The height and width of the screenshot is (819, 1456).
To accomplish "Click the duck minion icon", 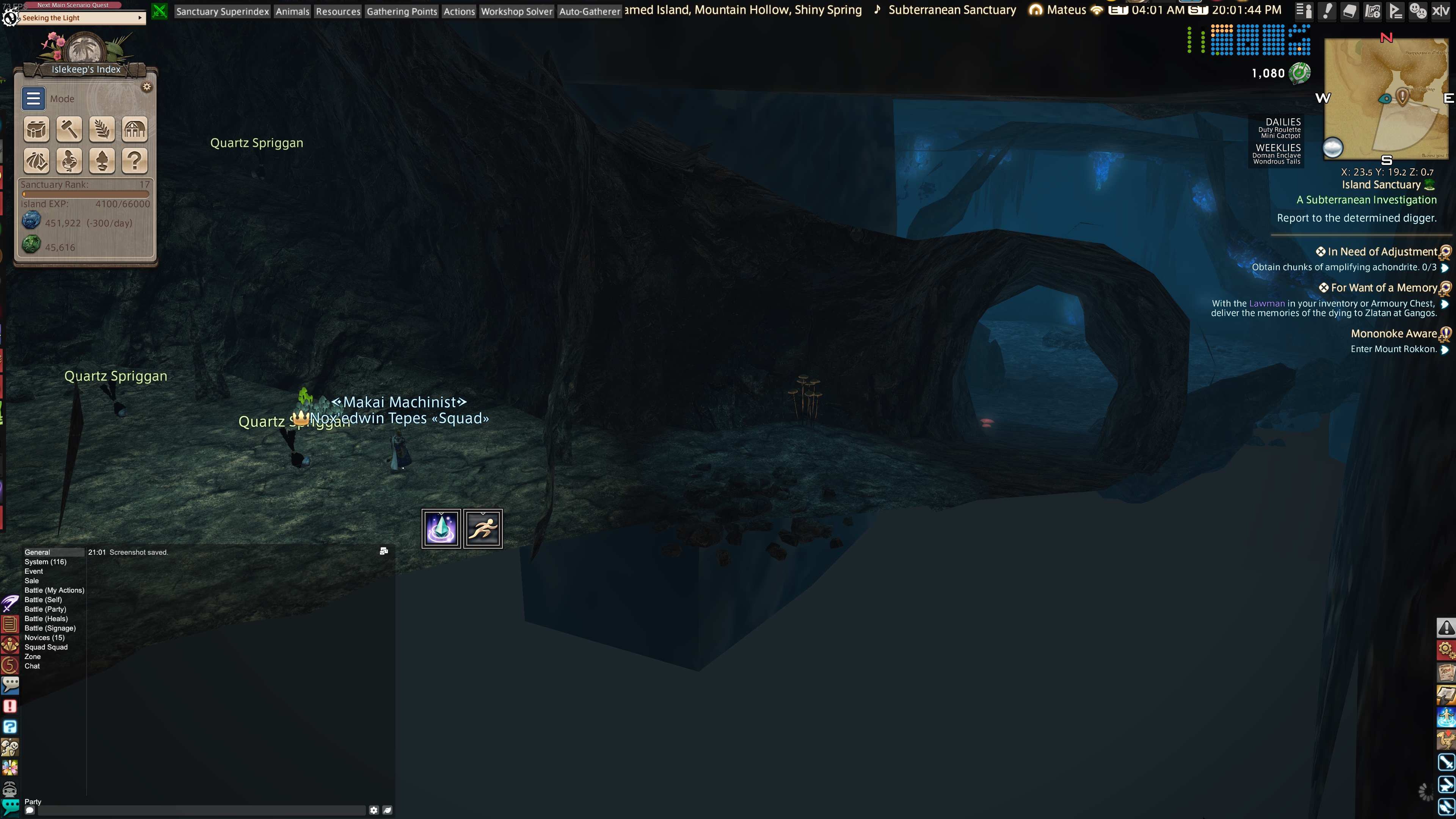I will (69, 161).
